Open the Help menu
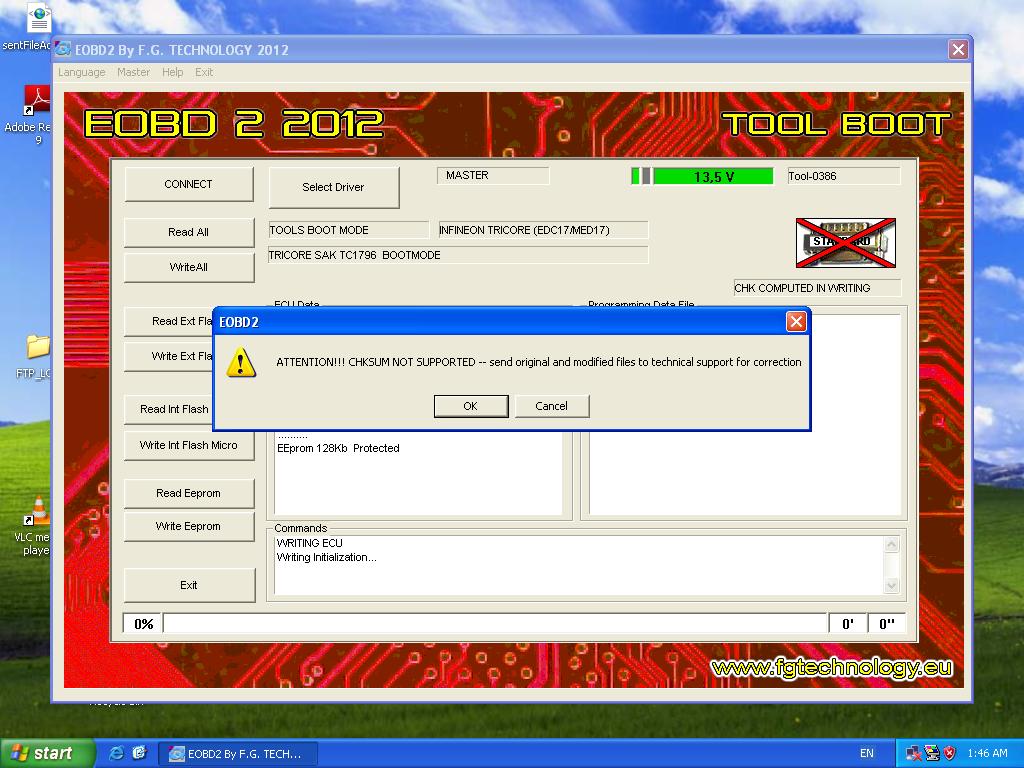The width and height of the screenshot is (1024, 768). (172, 72)
